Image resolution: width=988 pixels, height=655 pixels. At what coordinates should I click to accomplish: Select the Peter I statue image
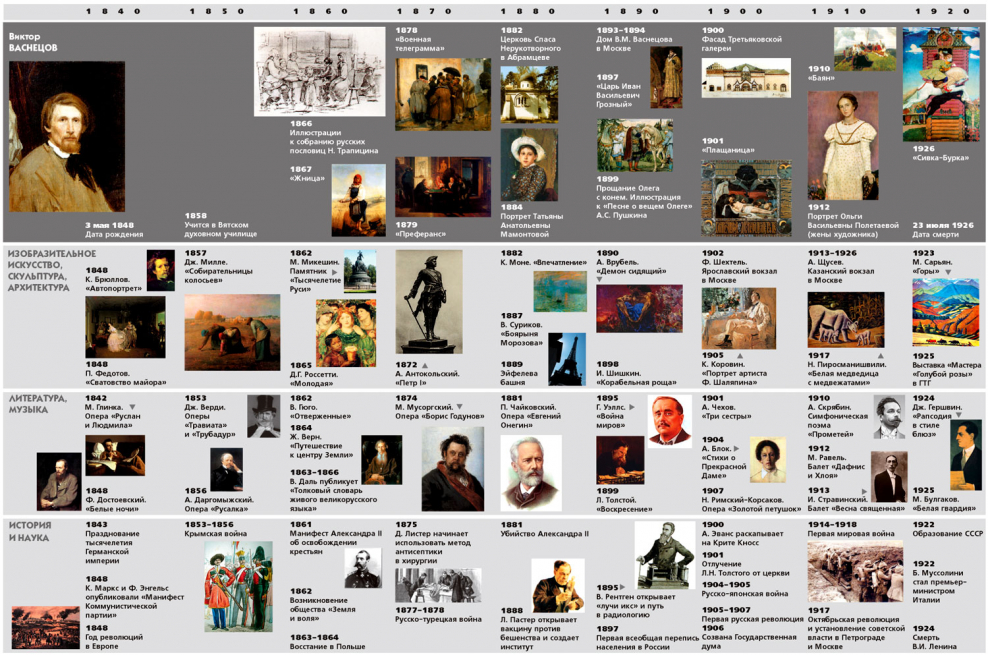(429, 302)
